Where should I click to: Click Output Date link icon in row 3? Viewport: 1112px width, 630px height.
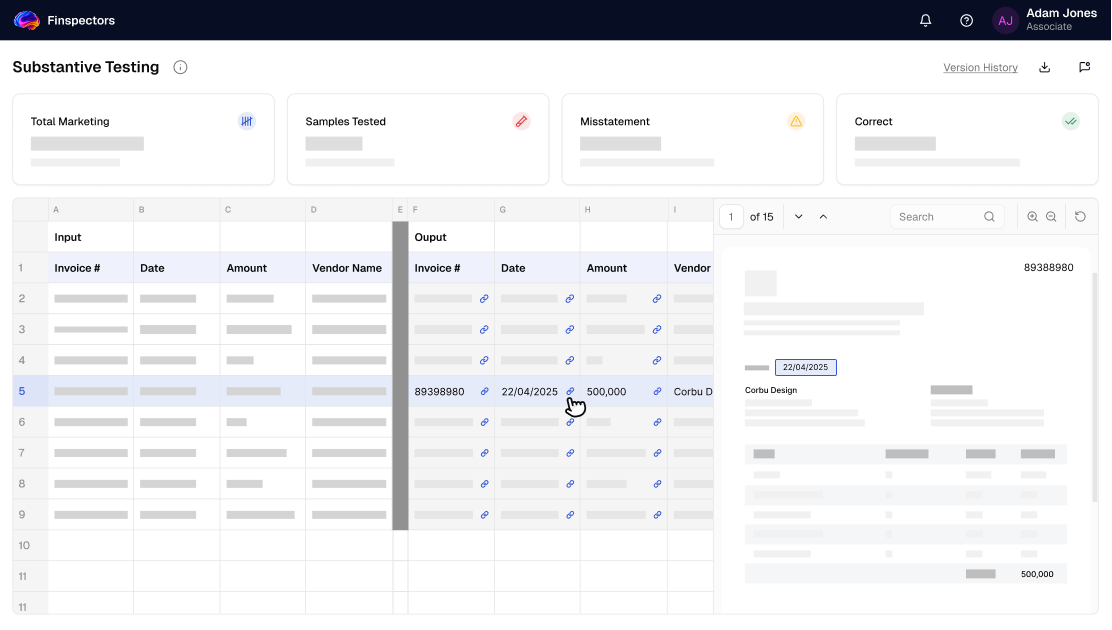pos(570,330)
